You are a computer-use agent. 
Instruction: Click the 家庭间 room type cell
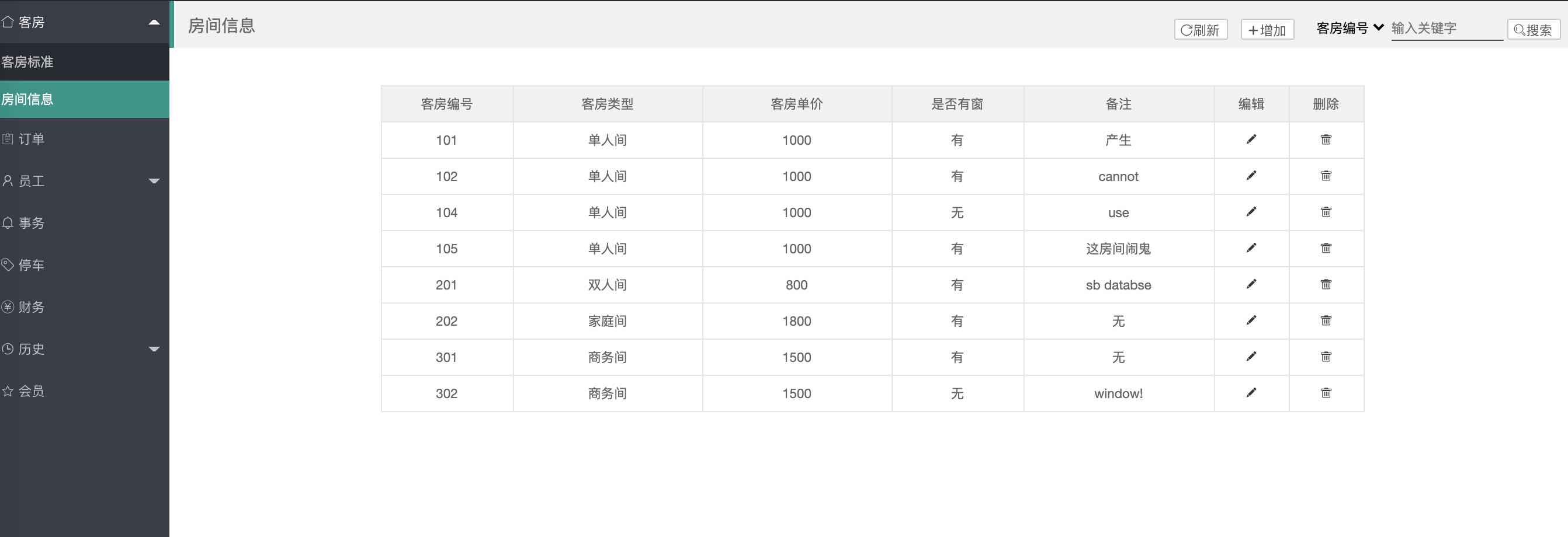(608, 321)
